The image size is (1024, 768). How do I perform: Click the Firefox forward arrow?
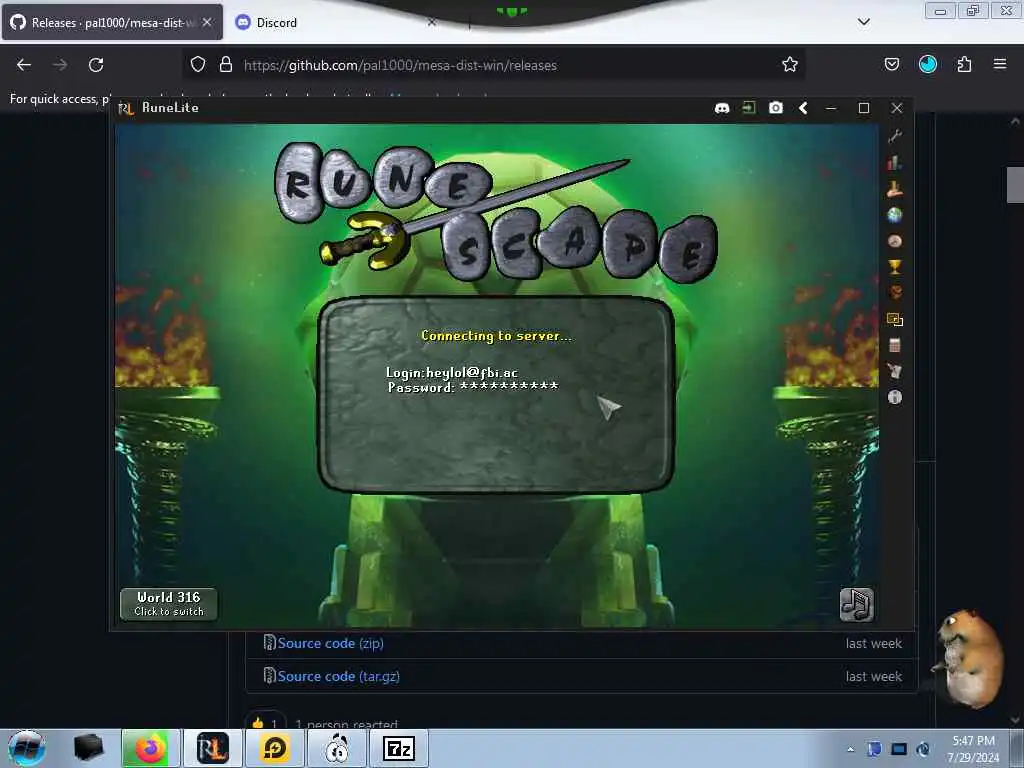(60, 65)
